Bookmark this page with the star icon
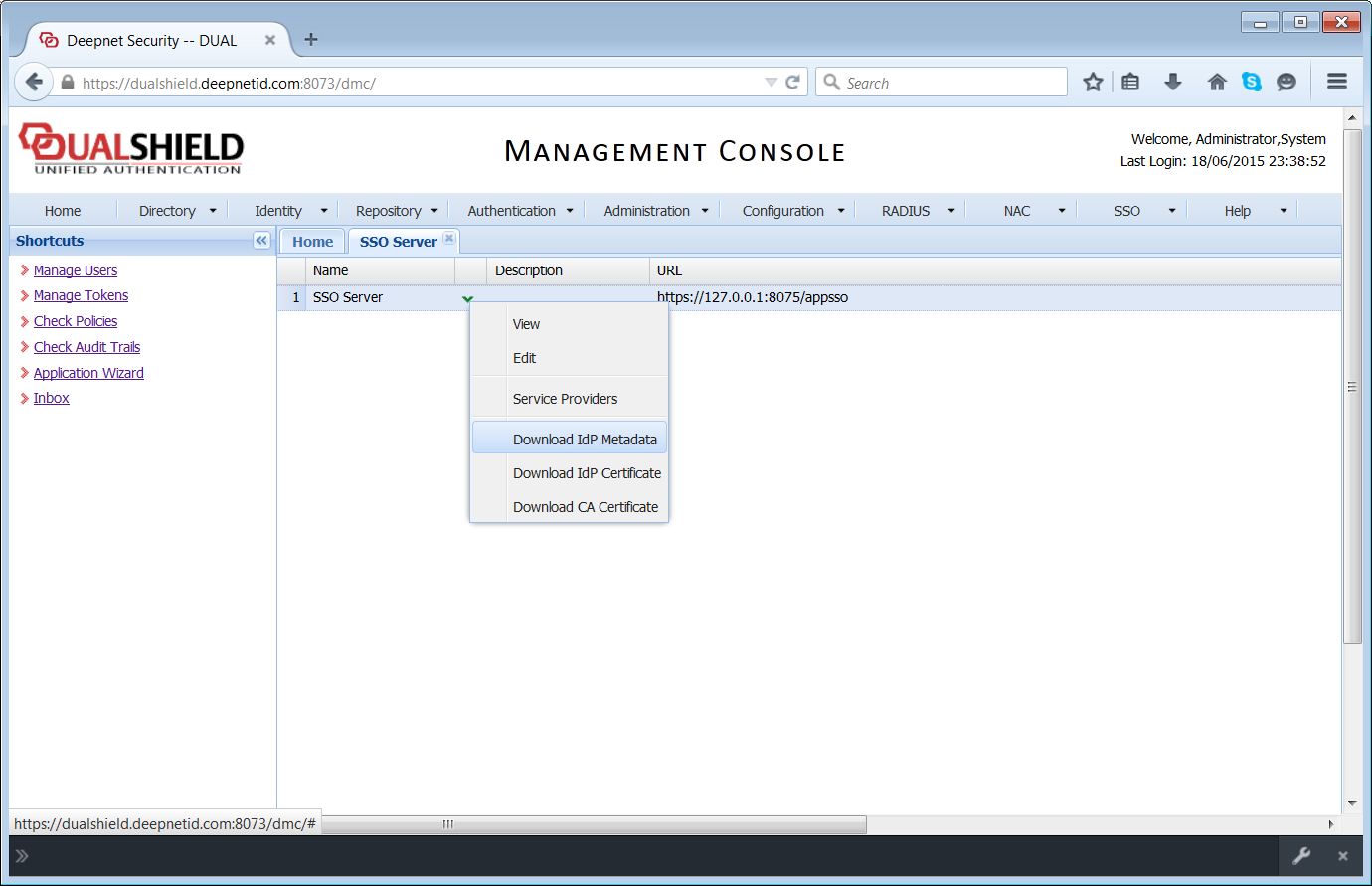This screenshot has width=1372, height=886. [x=1093, y=83]
